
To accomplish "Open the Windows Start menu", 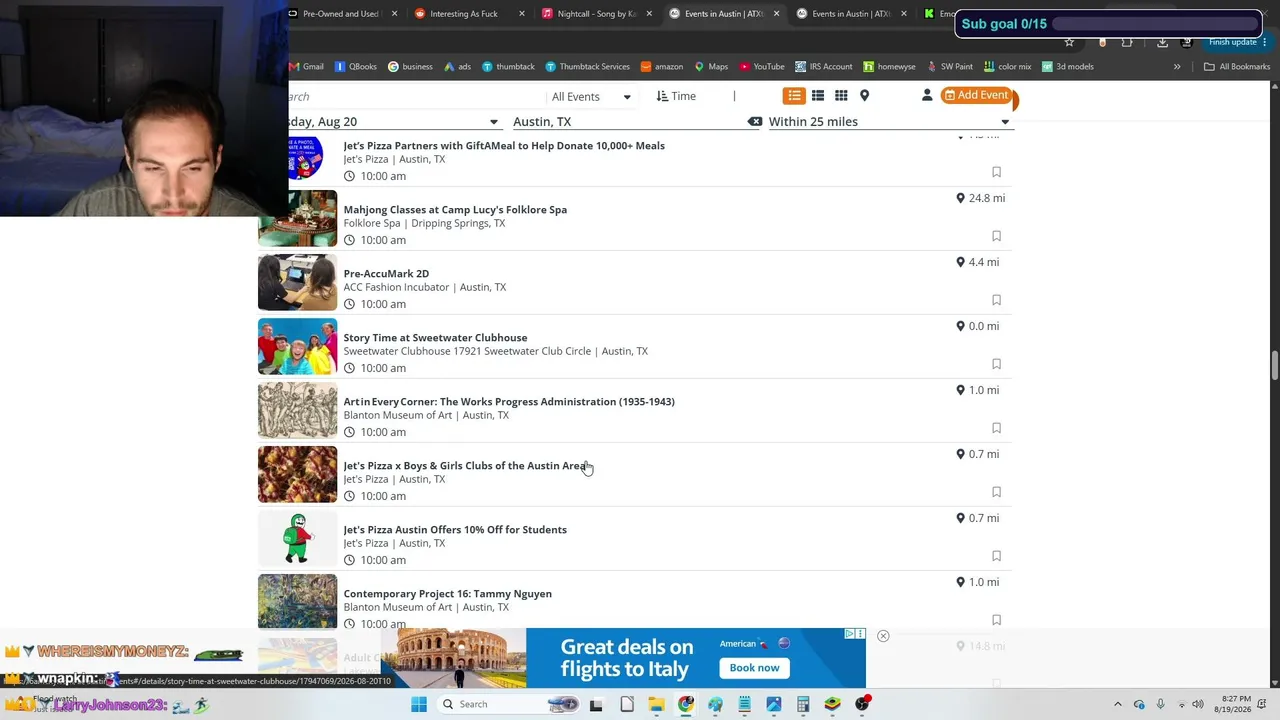I will click(x=419, y=704).
